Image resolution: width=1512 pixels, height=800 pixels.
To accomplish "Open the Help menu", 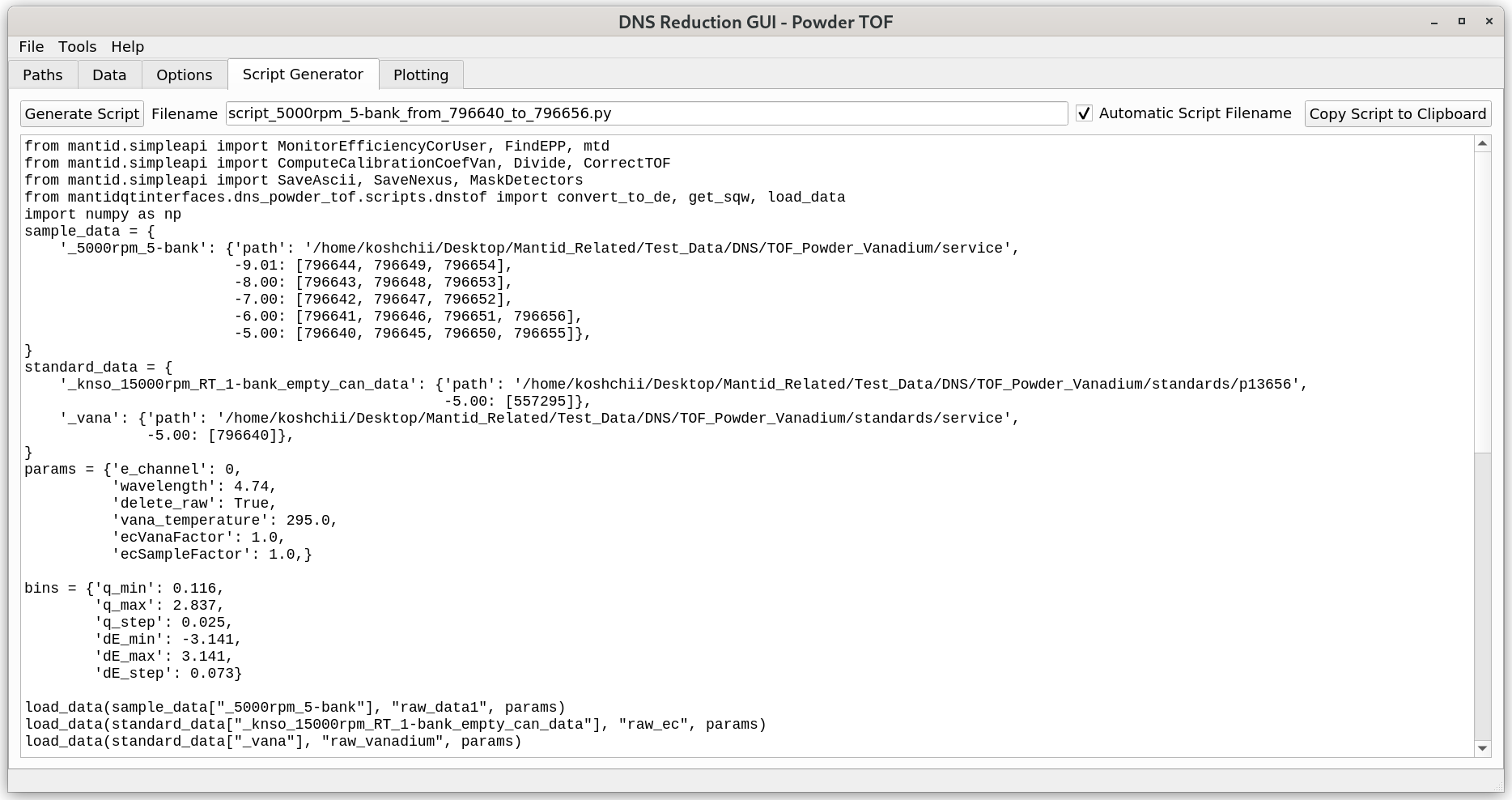I will 127,47.
